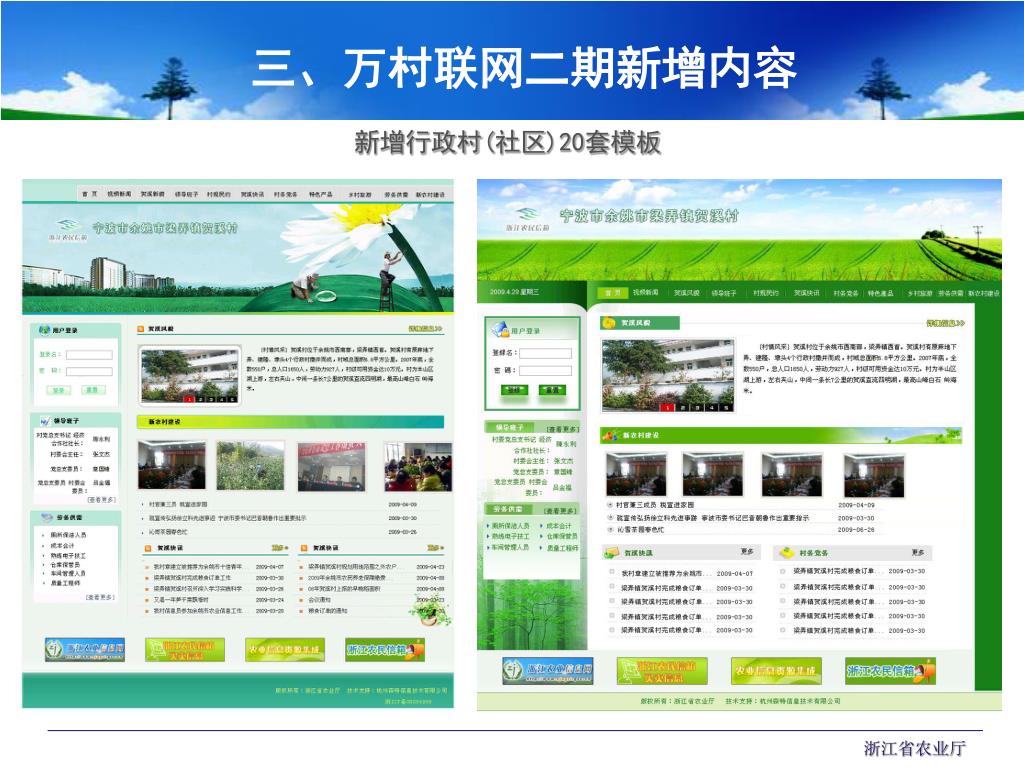The width and height of the screenshot is (1024, 768).
Task: Open fourth meeting thumbnail in right 新农村建设
Action: click(x=874, y=475)
